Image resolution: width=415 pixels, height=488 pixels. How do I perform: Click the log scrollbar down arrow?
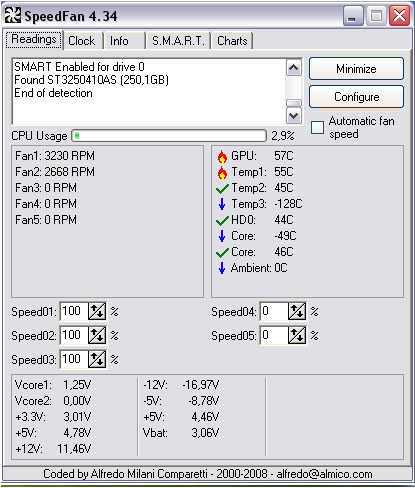pos(293,115)
